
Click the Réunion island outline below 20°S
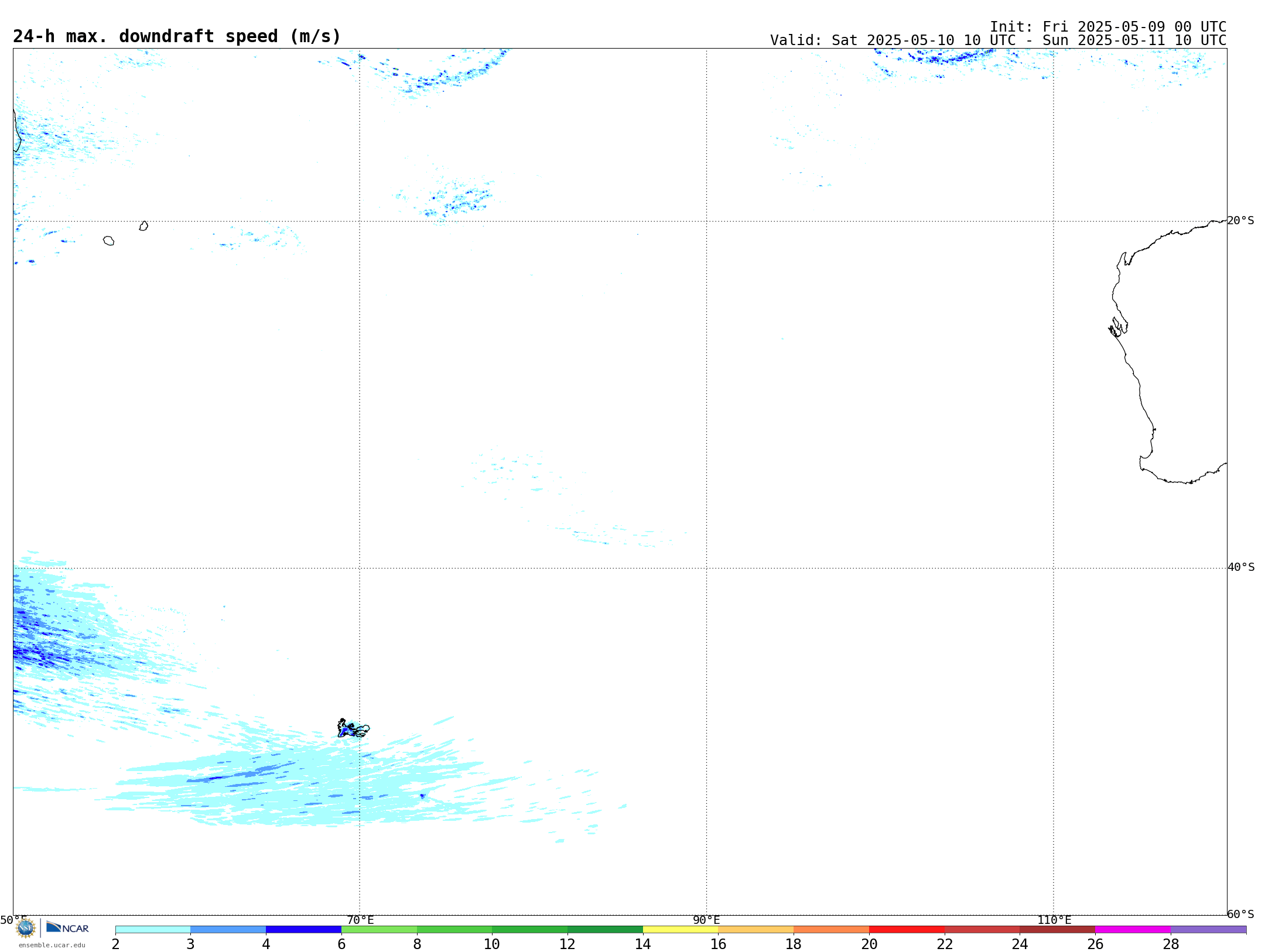(x=108, y=241)
